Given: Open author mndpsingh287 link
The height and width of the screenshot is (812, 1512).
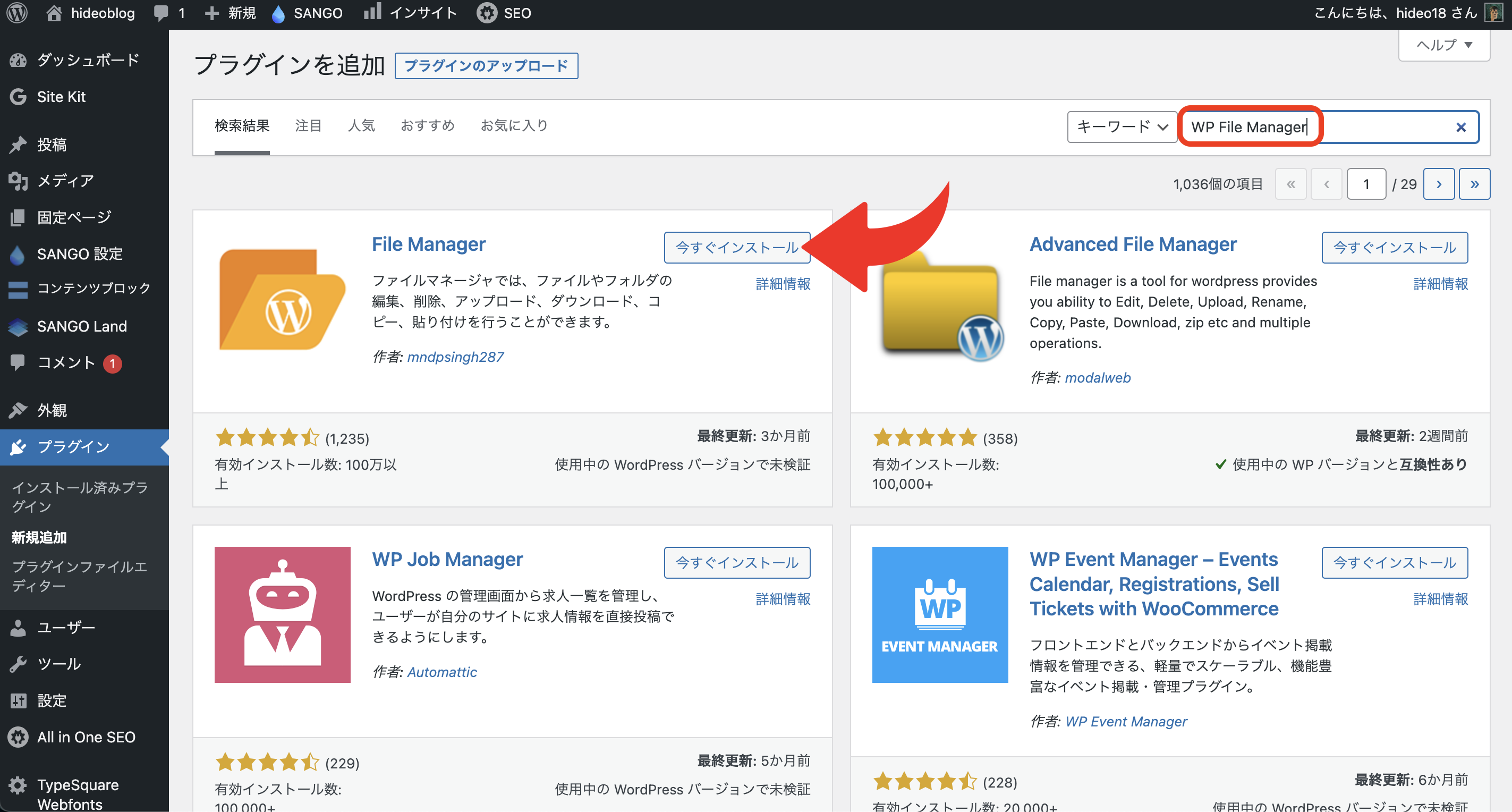Looking at the screenshot, I should tap(455, 357).
